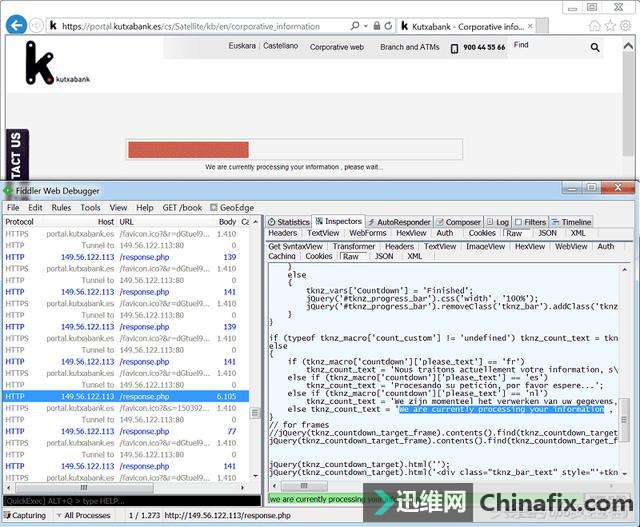This screenshot has width=640, height=527.
Task: Open the Corporative web link
Action: click(x=337, y=47)
